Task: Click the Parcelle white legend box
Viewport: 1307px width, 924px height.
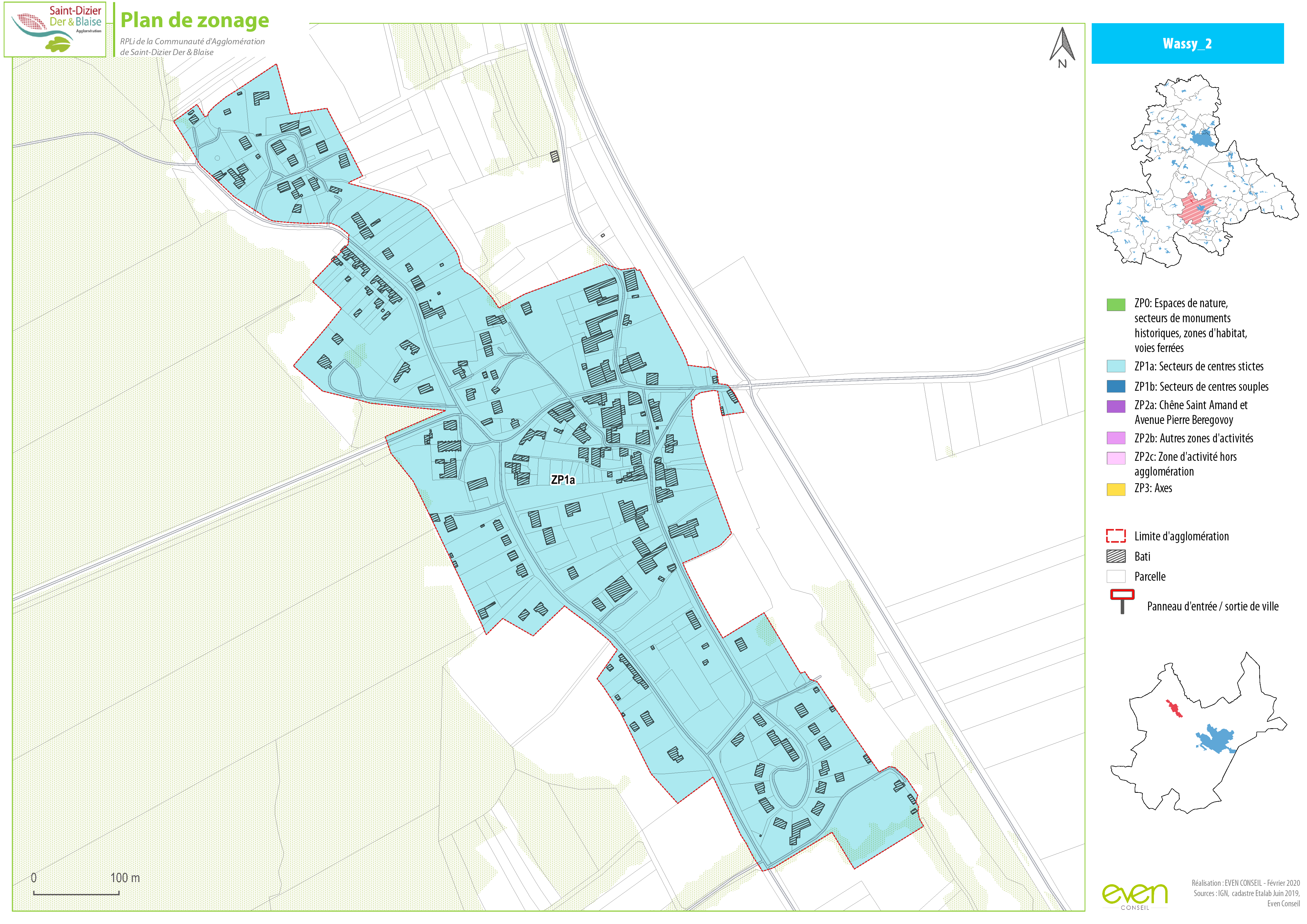Action: click(1116, 577)
